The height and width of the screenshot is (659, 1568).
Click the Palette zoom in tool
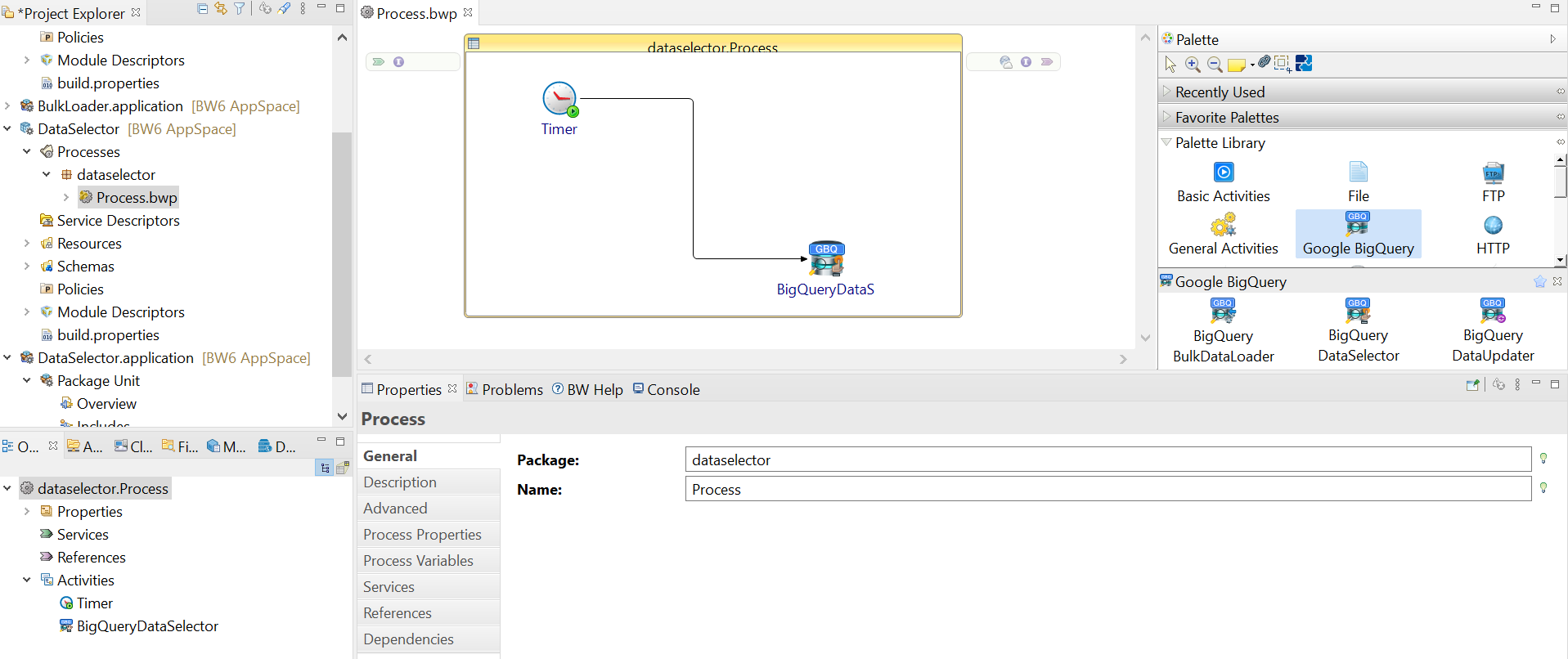click(x=1193, y=64)
